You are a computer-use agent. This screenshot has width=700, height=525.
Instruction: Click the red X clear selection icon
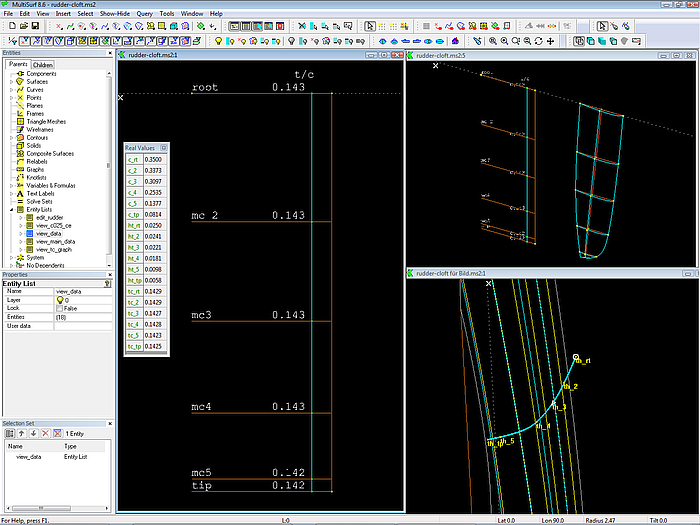(46, 433)
